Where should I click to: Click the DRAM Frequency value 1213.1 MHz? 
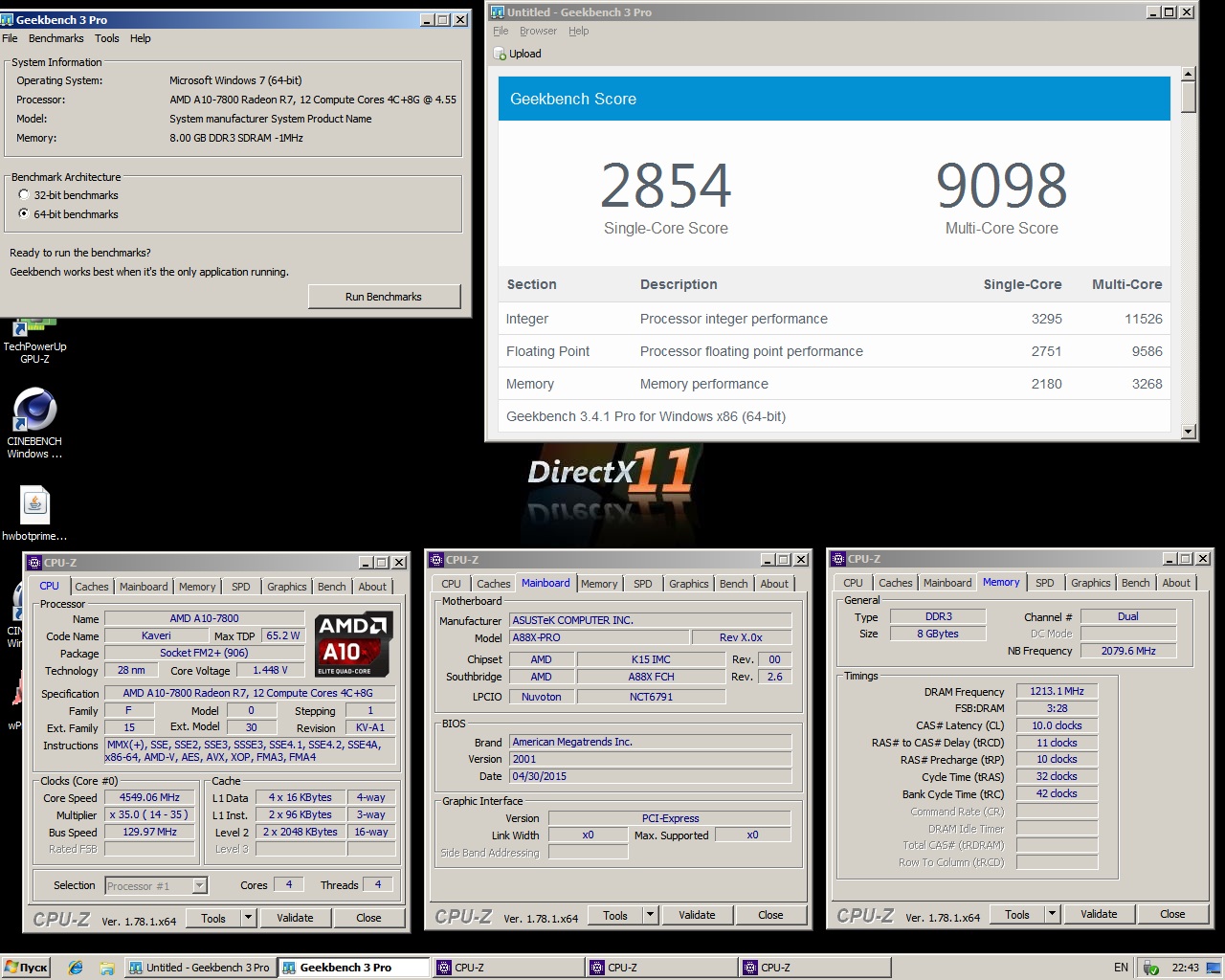click(x=1057, y=691)
